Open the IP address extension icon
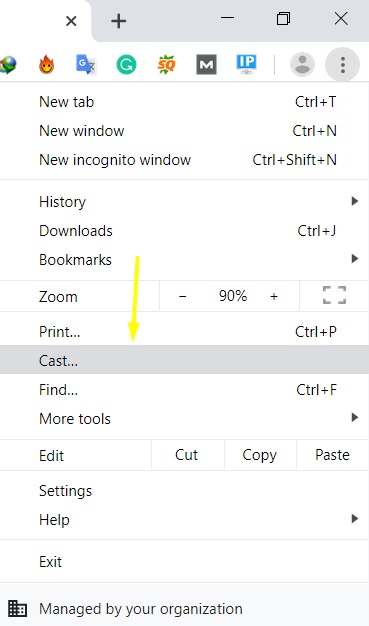 (x=246, y=64)
